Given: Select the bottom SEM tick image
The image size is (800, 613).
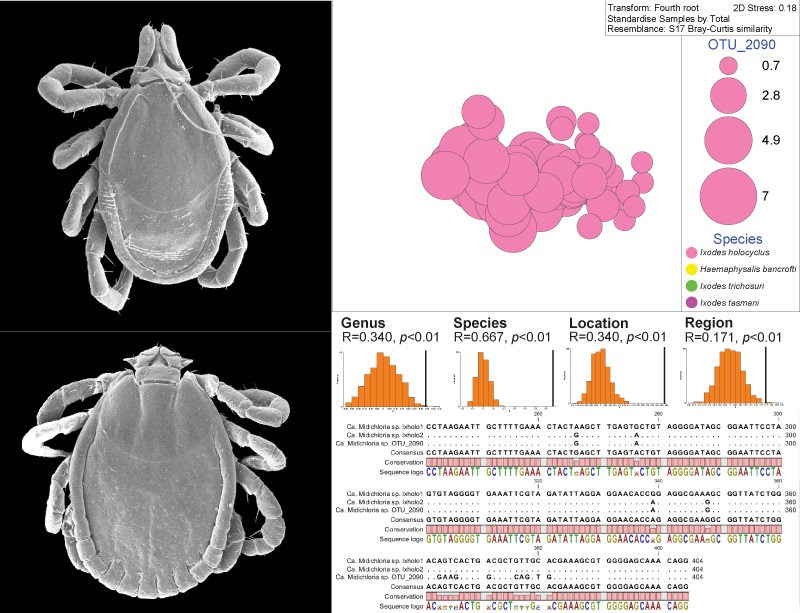Looking at the screenshot, I should click(x=165, y=473).
